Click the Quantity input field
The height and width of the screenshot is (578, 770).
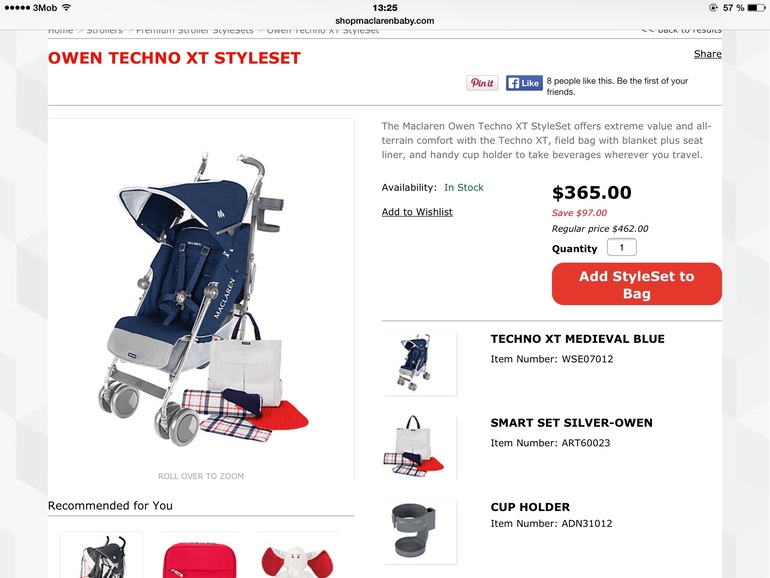tap(622, 247)
